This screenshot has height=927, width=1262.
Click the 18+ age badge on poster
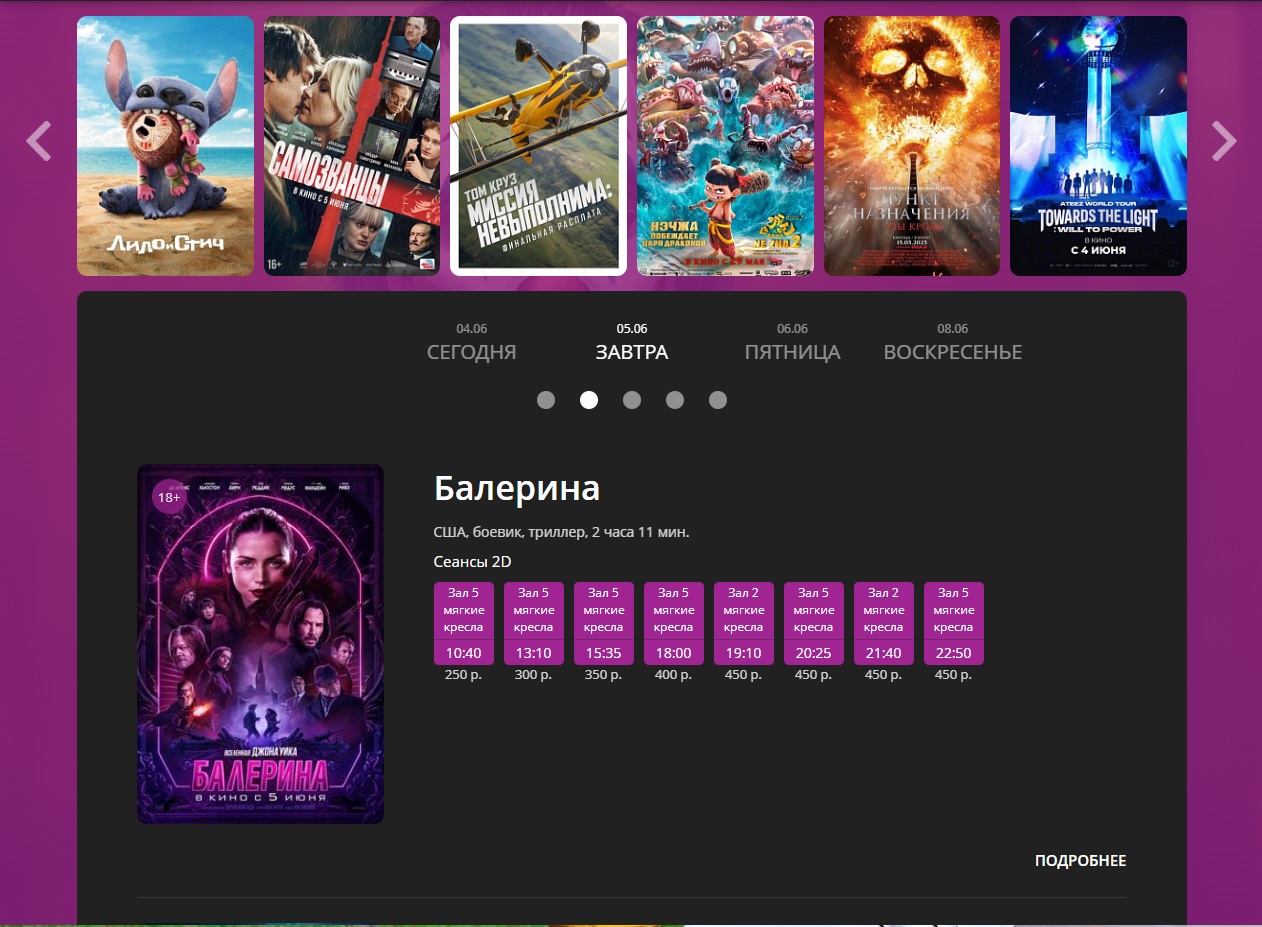[169, 497]
